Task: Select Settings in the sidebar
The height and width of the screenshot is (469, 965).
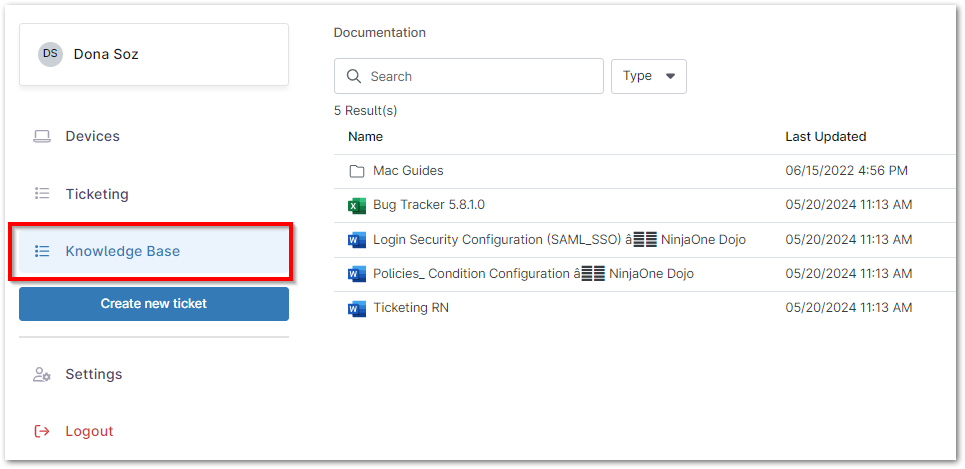Action: pyautogui.click(x=94, y=374)
